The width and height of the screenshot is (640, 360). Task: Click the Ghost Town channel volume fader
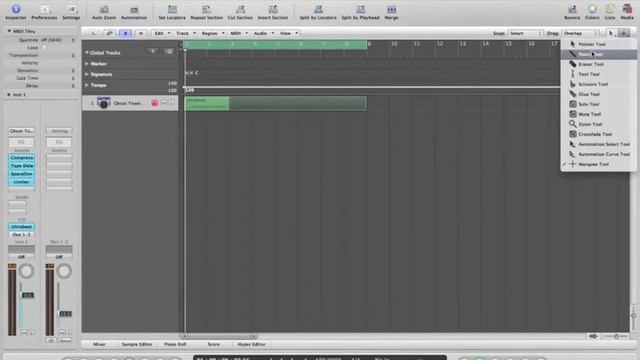[27, 295]
